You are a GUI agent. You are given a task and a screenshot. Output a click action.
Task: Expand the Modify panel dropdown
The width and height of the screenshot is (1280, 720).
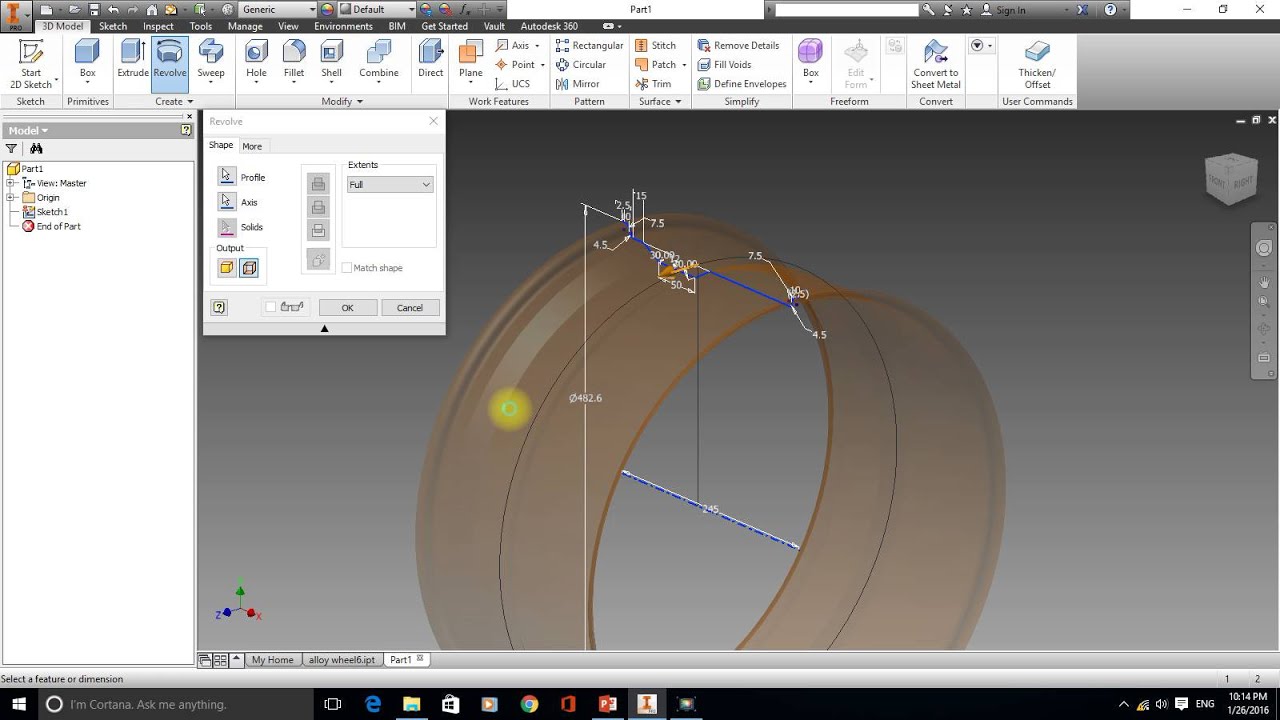tap(342, 101)
